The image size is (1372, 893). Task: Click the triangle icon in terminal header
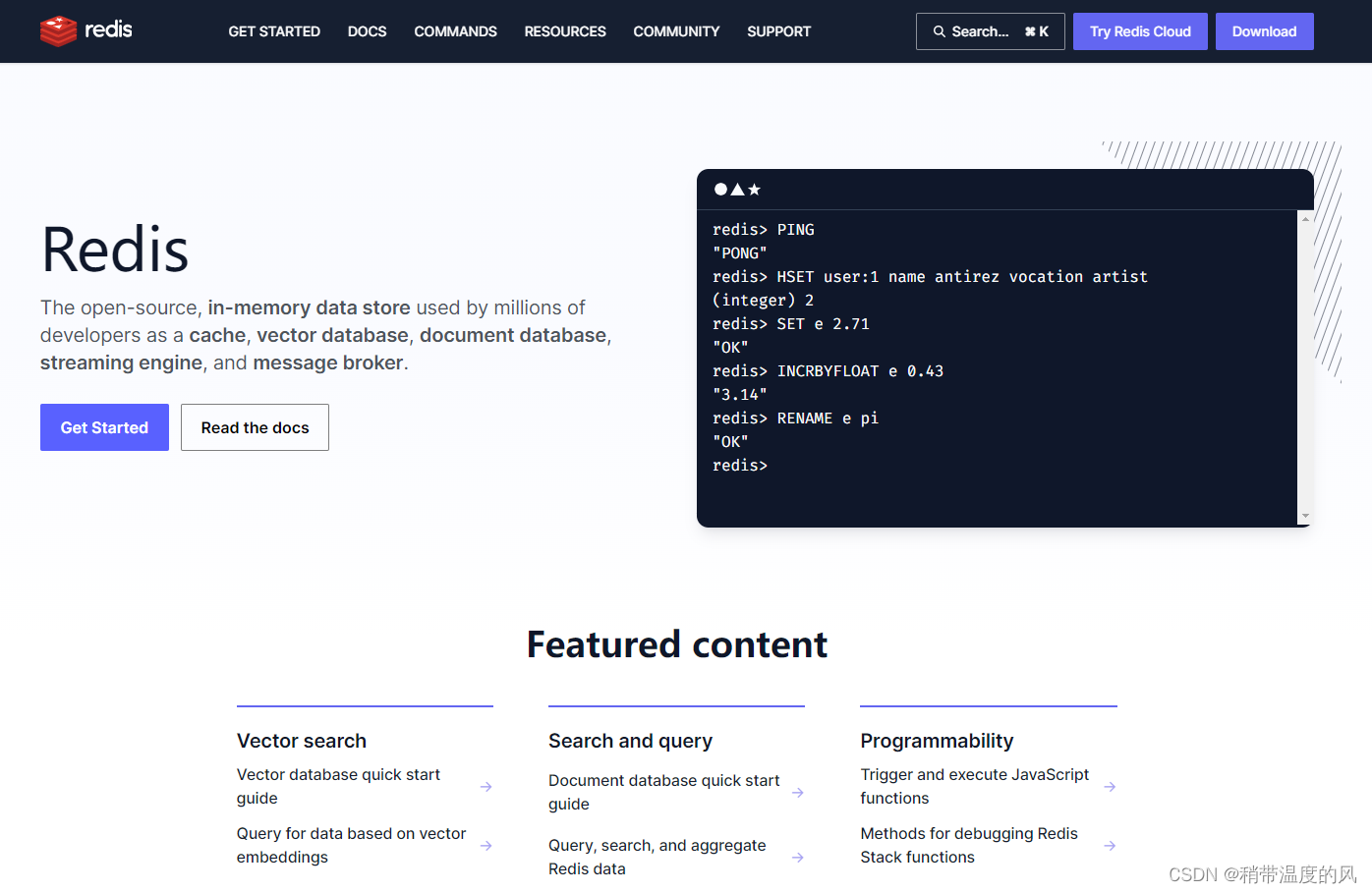click(x=737, y=190)
